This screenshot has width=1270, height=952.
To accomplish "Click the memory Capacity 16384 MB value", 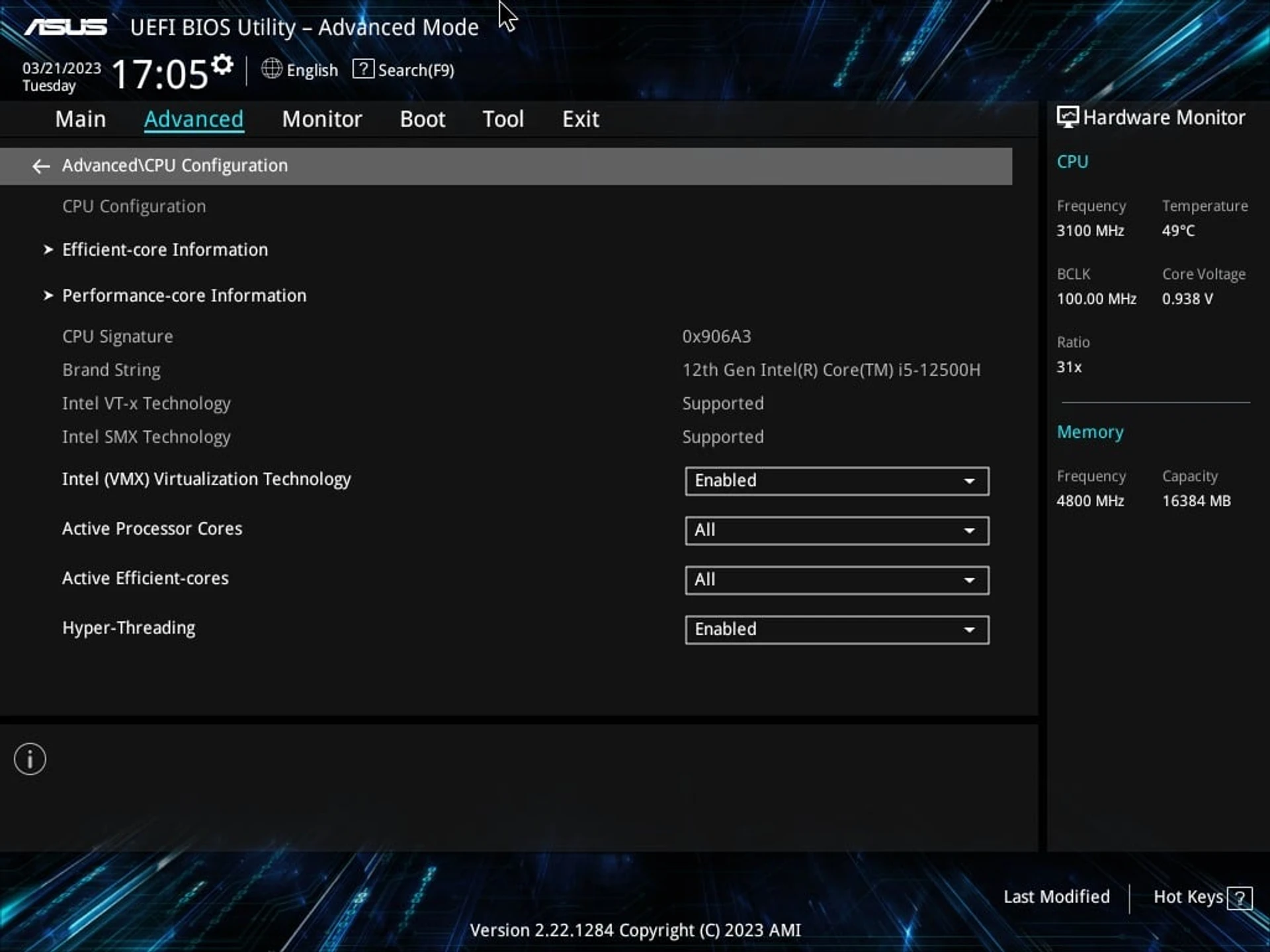I will (1197, 501).
